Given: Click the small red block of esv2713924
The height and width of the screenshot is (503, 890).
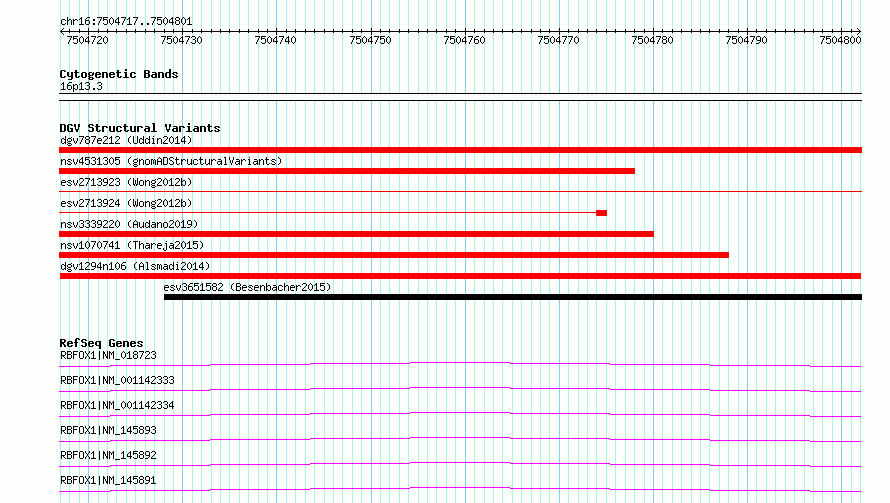Looking at the screenshot, I should (602, 213).
